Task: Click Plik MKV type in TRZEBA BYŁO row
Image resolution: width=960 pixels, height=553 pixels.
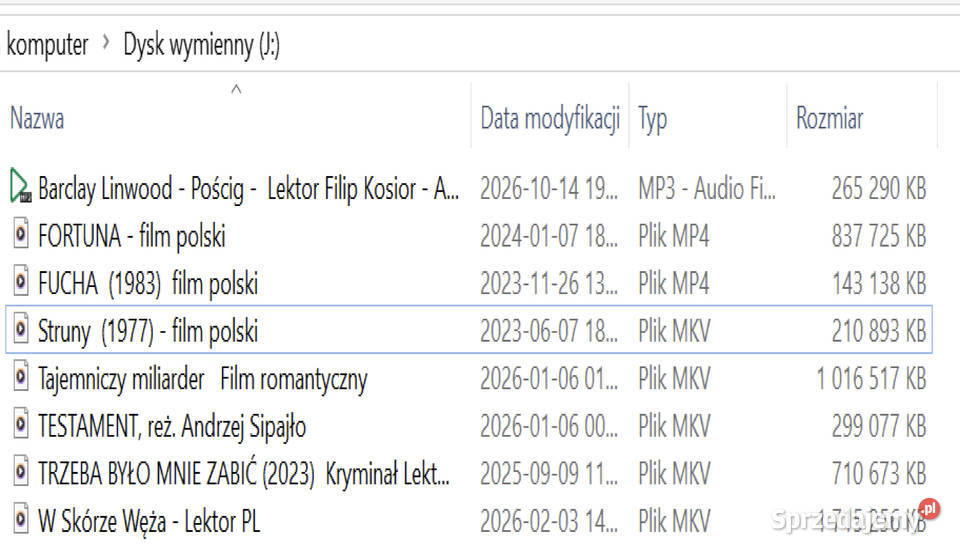Action: click(674, 474)
